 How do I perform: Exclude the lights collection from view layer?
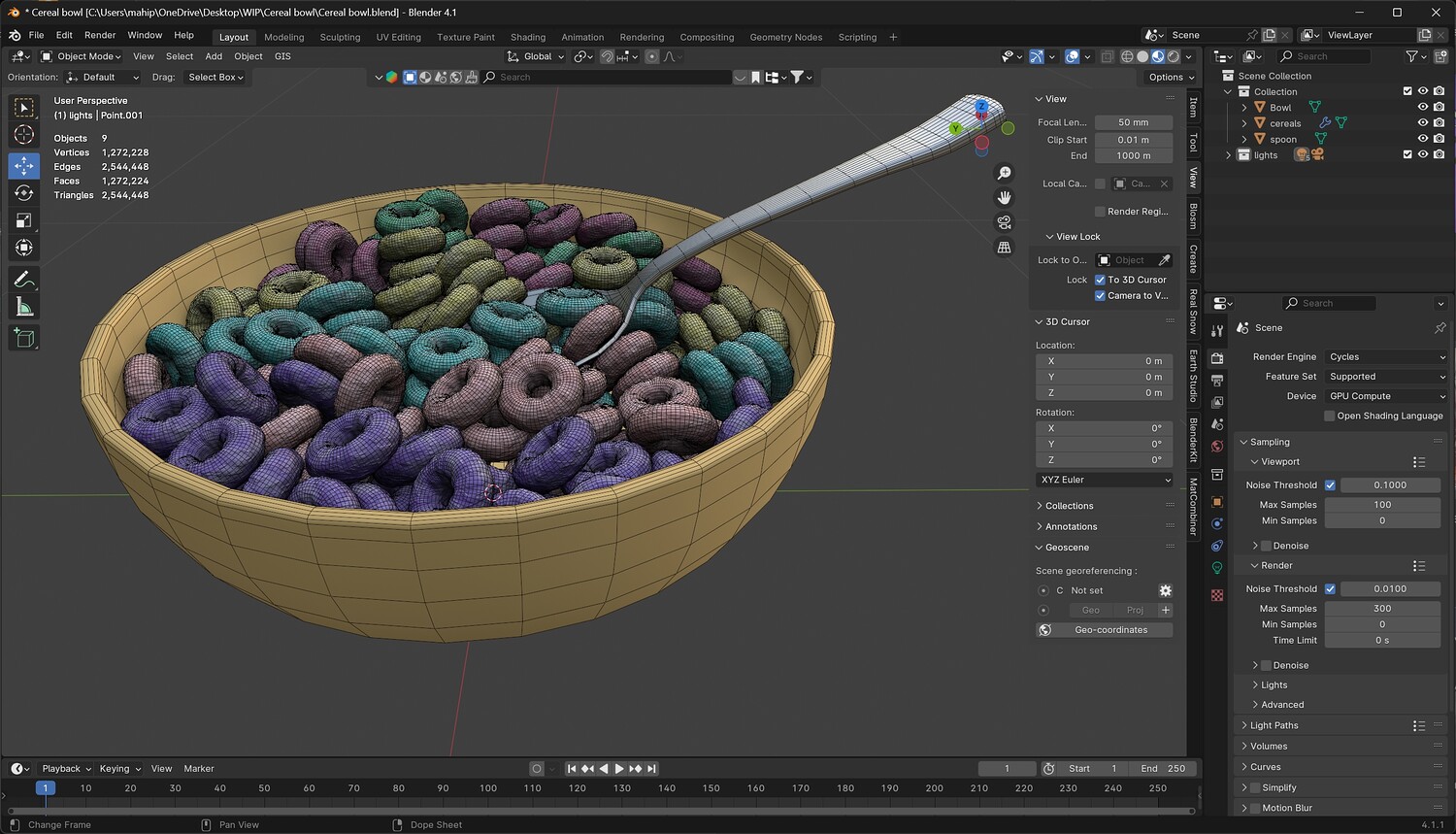1407,154
